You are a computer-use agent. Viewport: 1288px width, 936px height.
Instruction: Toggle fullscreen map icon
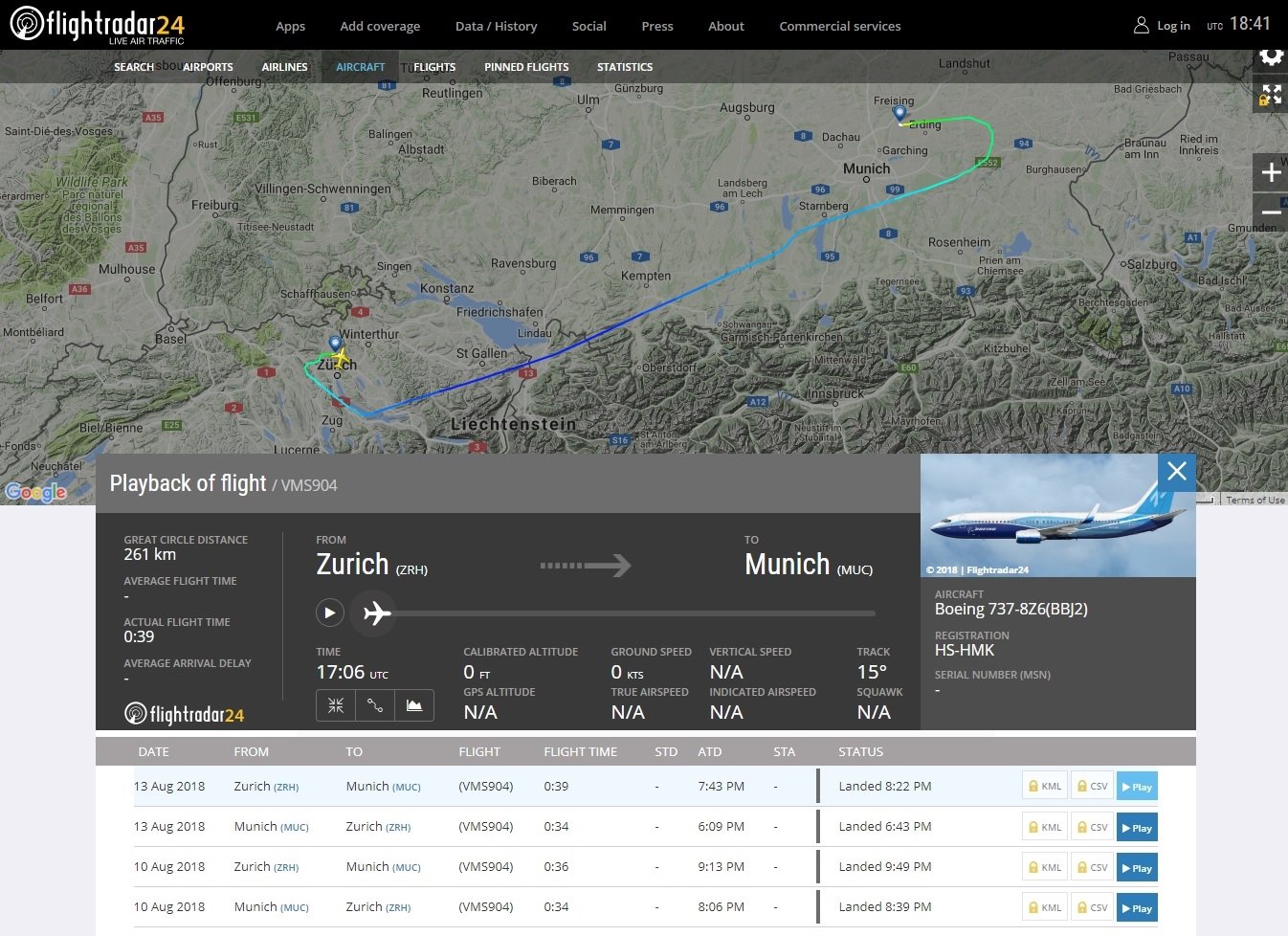click(1271, 94)
